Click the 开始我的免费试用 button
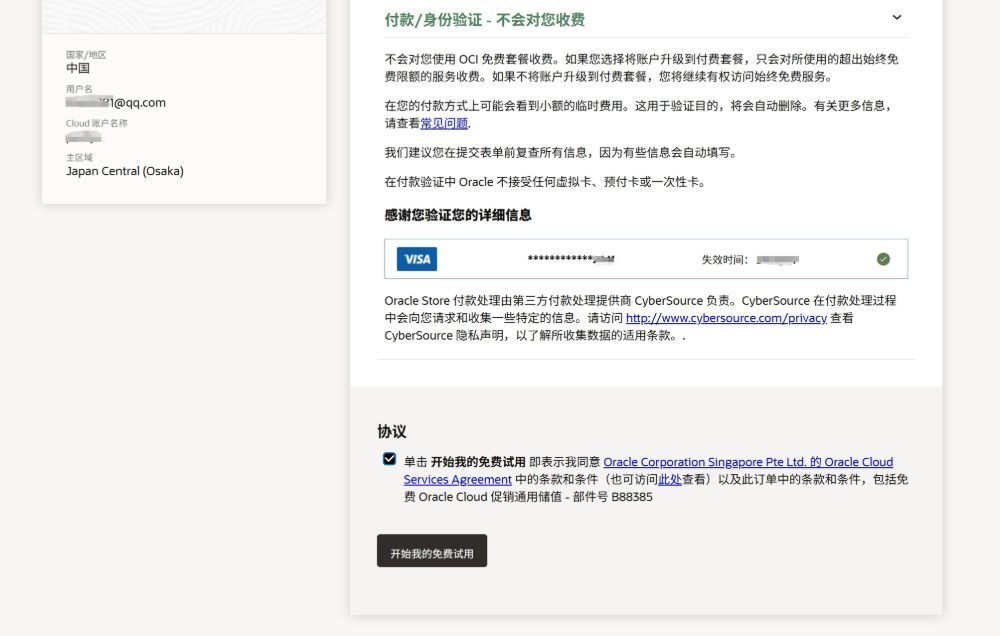 click(432, 551)
